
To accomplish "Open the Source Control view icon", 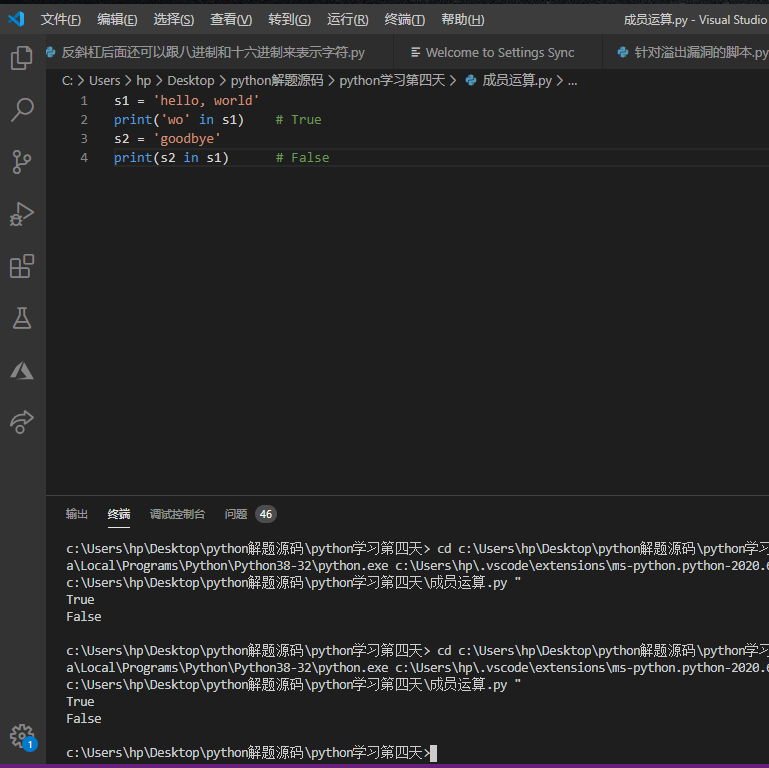I will [21, 162].
